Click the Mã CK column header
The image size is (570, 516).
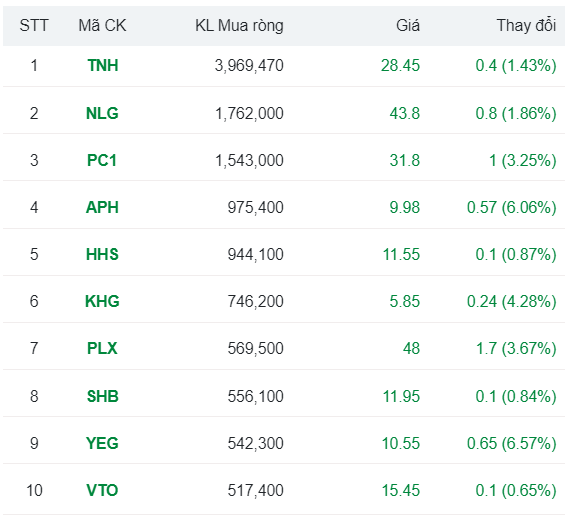click(x=102, y=26)
